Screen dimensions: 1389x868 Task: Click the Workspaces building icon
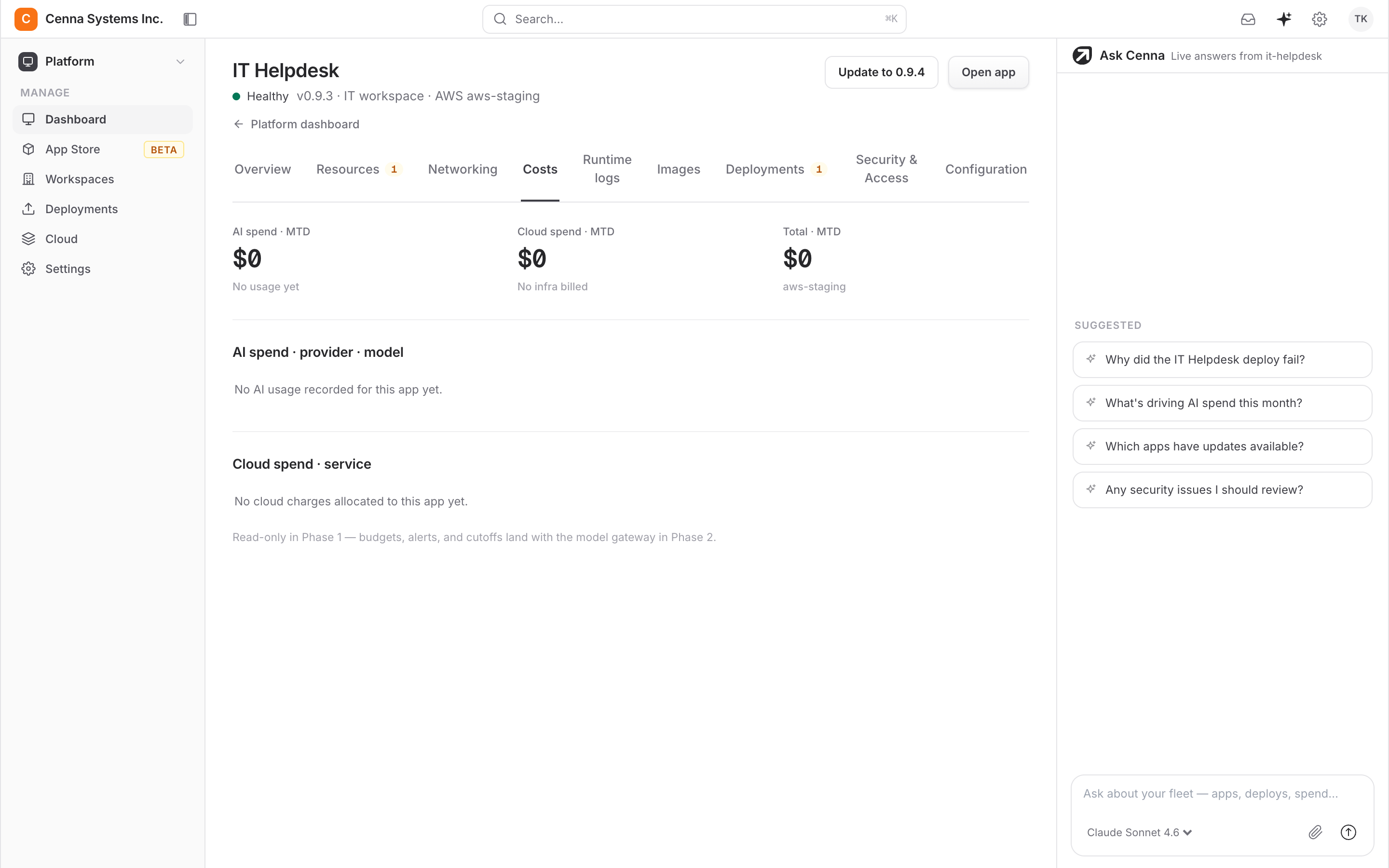[x=29, y=179]
